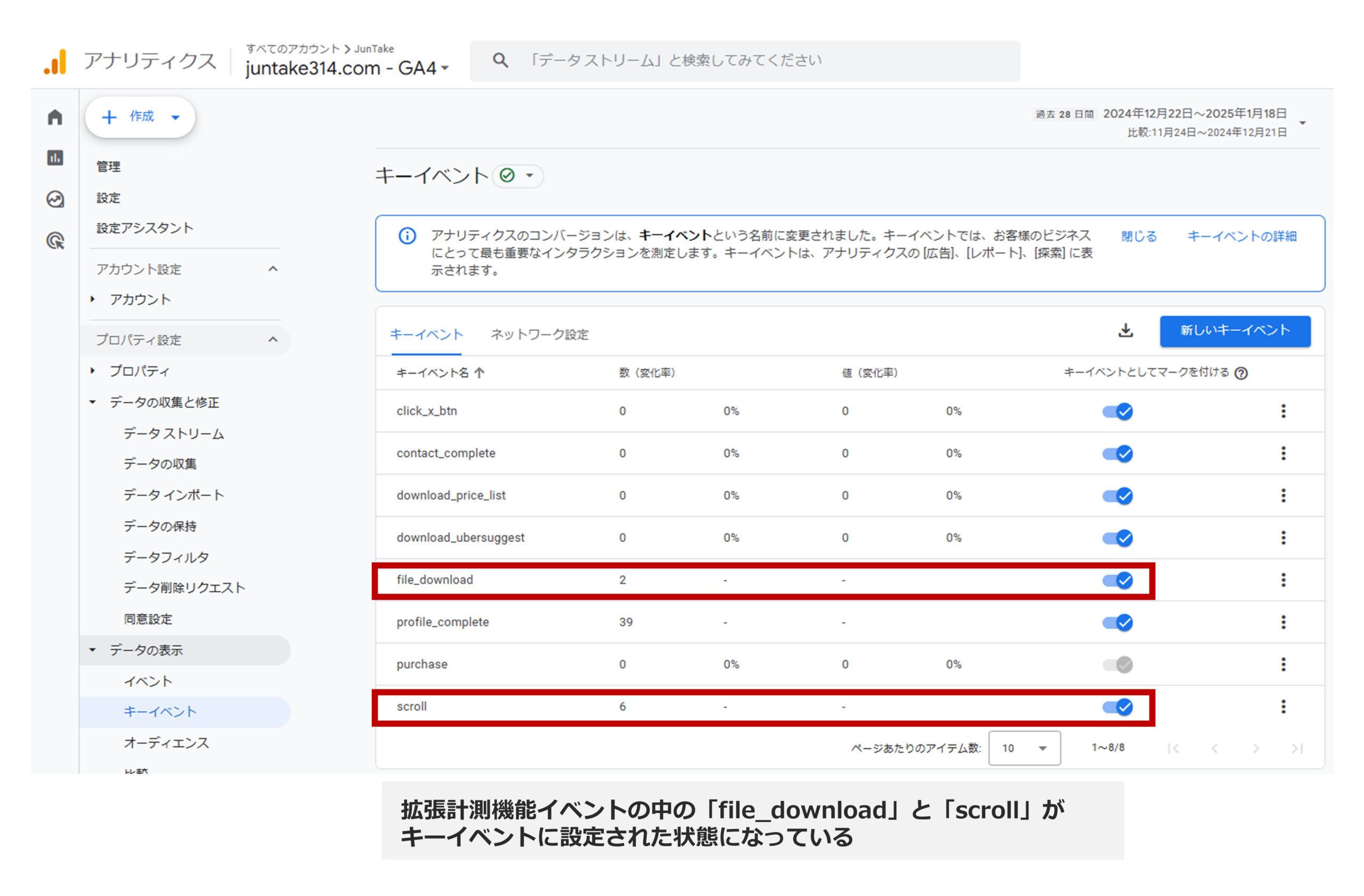Open the three-dot menu on file_download row
Screen dimensions: 1364x896
(1284, 580)
